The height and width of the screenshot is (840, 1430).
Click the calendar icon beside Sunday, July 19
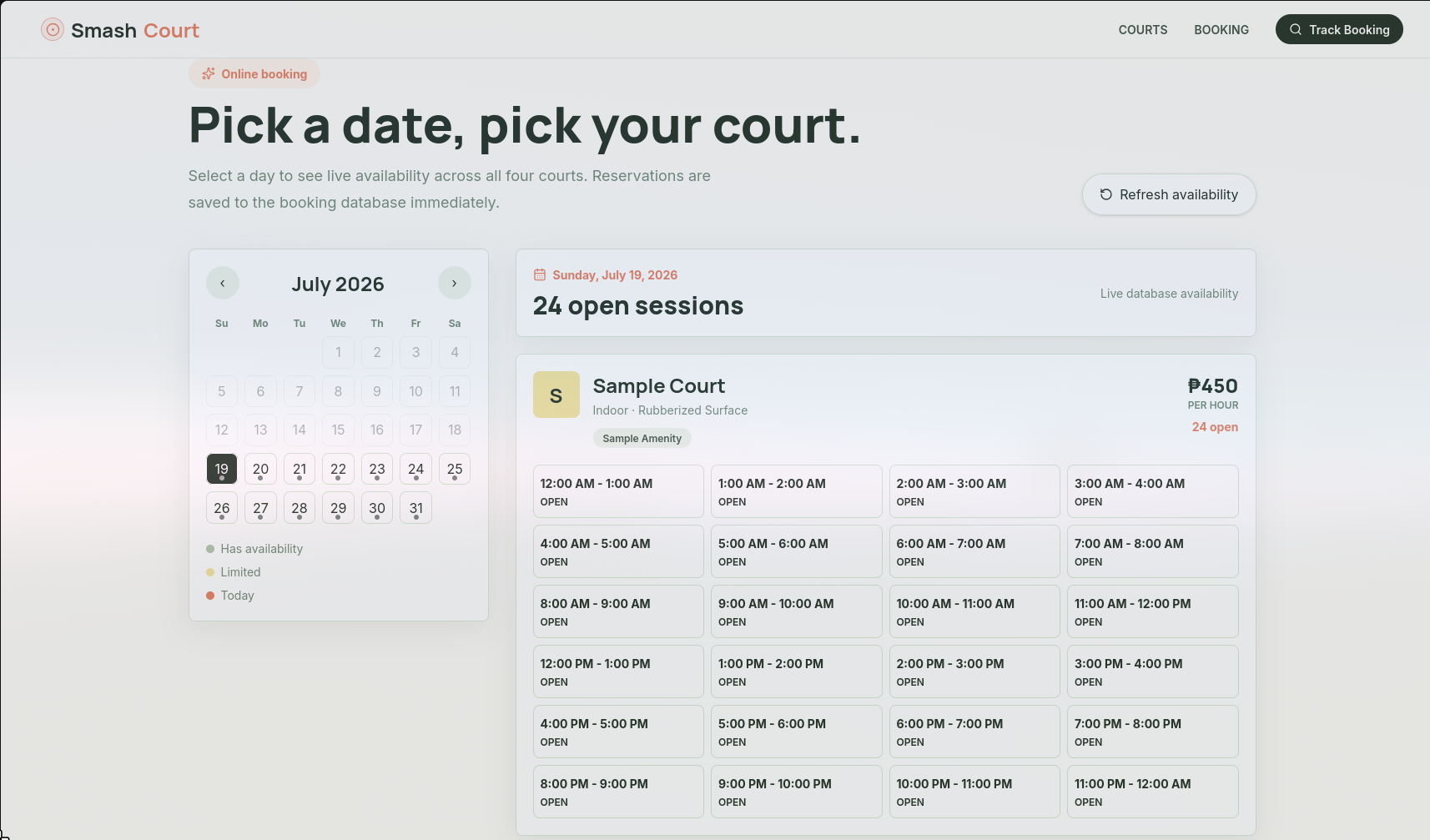click(x=540, y=274)
